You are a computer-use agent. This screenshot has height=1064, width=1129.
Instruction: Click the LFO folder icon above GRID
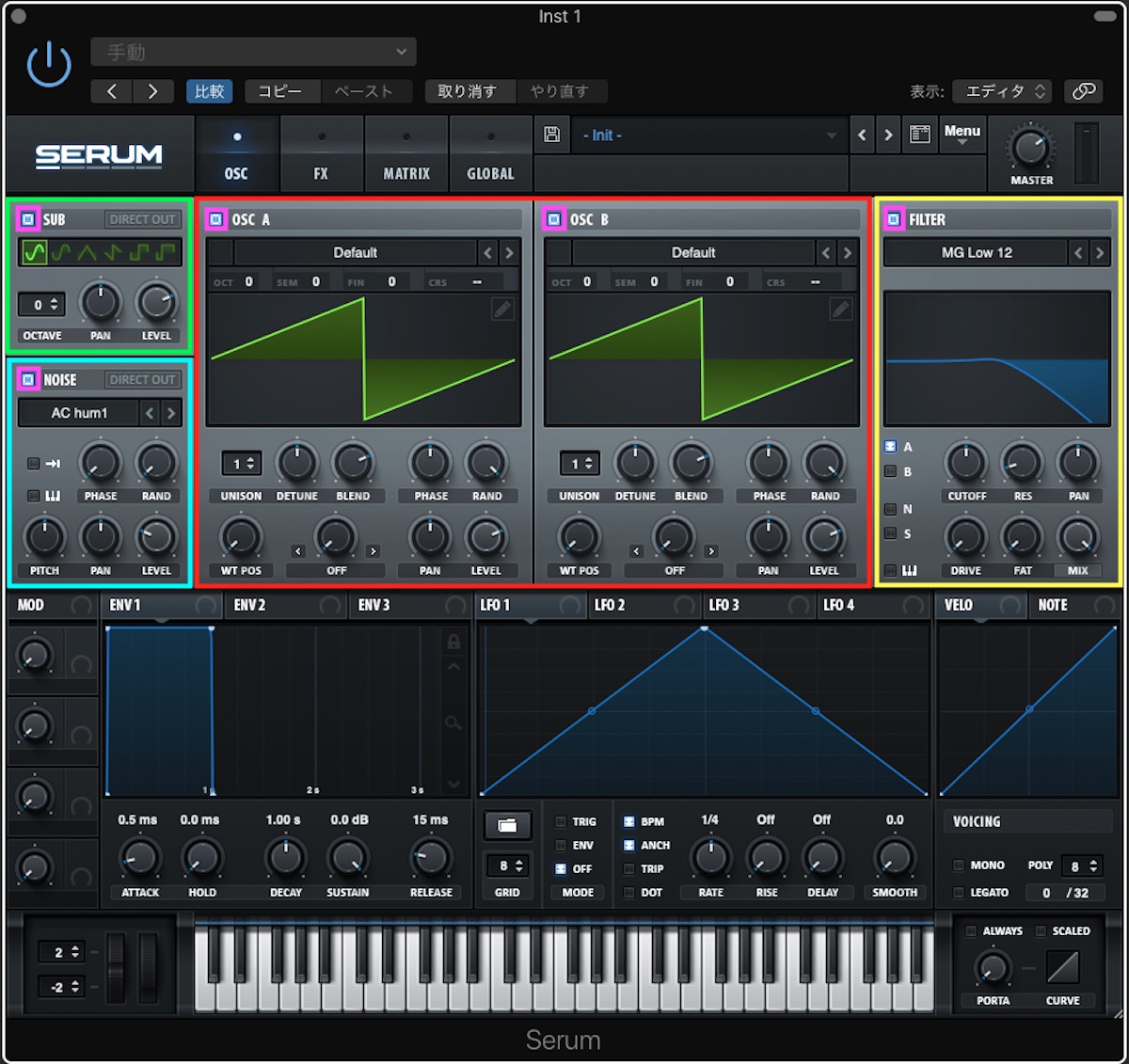pyautogui.click(x=507, y=825)
